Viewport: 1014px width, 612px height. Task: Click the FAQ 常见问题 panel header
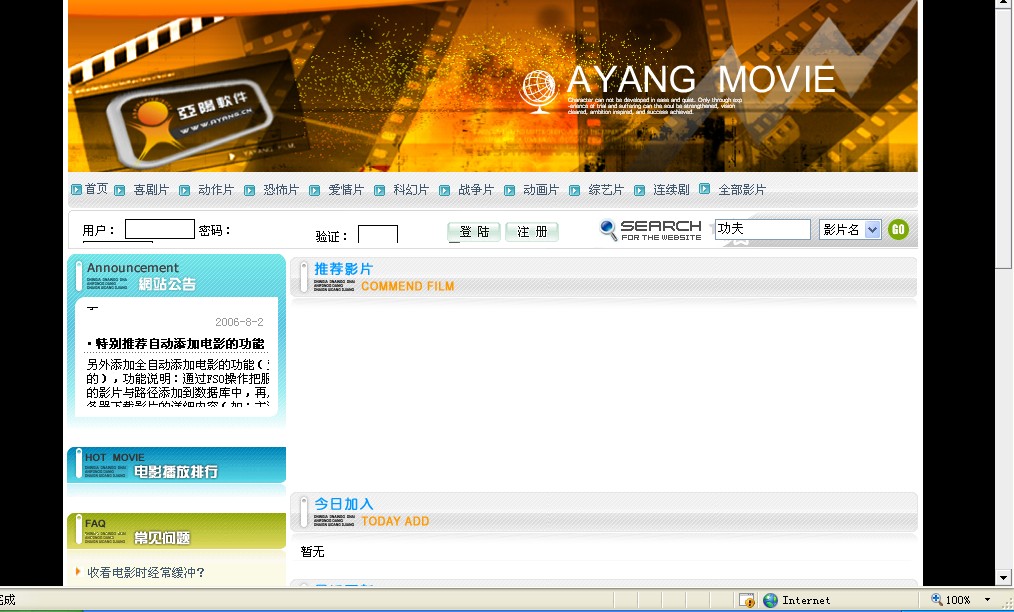tap(177, 531)
